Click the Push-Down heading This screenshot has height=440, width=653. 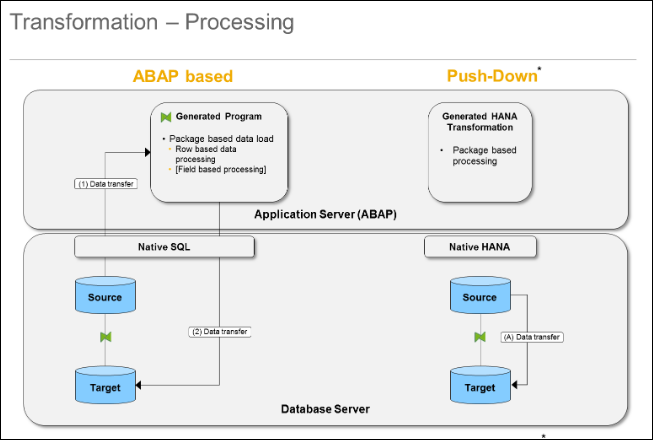point(492,76)
